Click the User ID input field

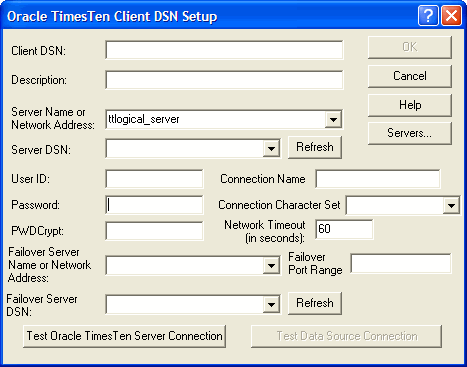pyautogui.click(x=154, y=179)
